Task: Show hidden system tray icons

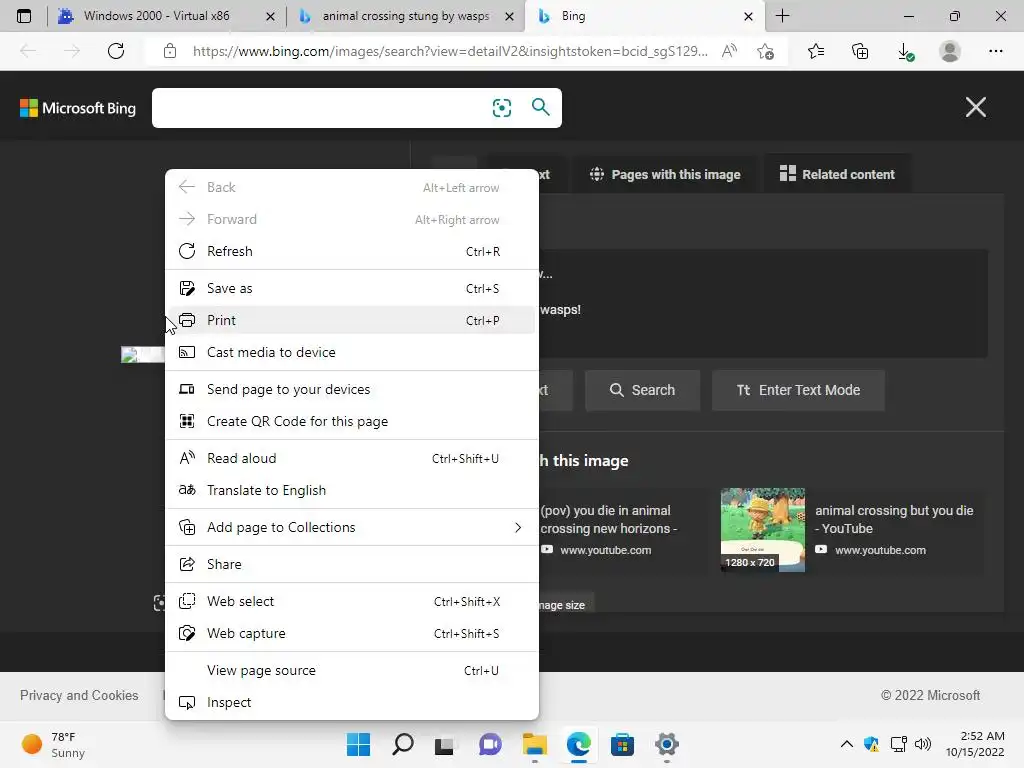Action: pos(846,744)
